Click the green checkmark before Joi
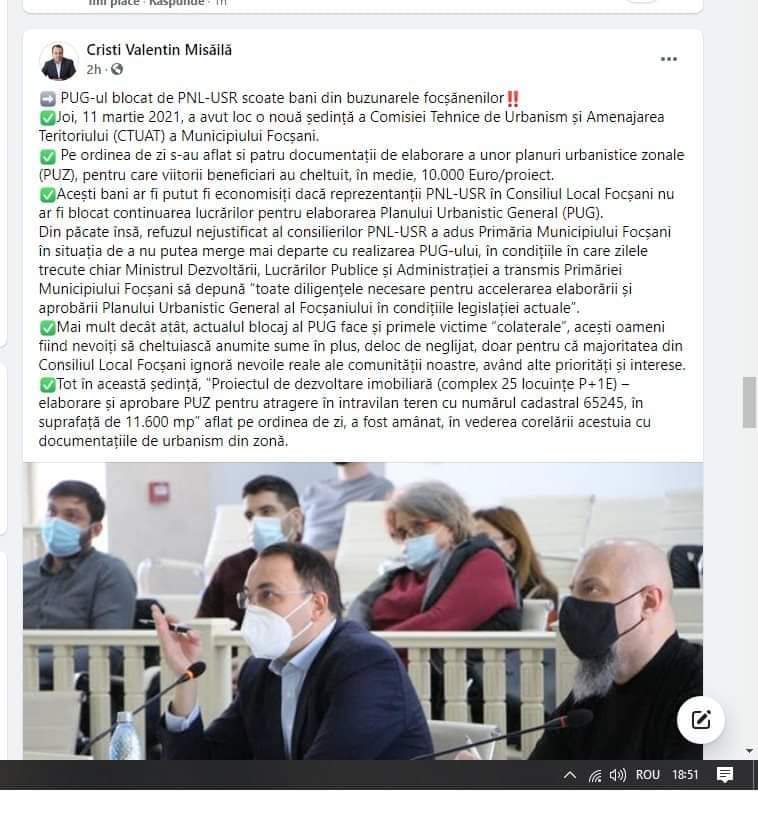Screen dimensions: 758x814 [47, 118]
